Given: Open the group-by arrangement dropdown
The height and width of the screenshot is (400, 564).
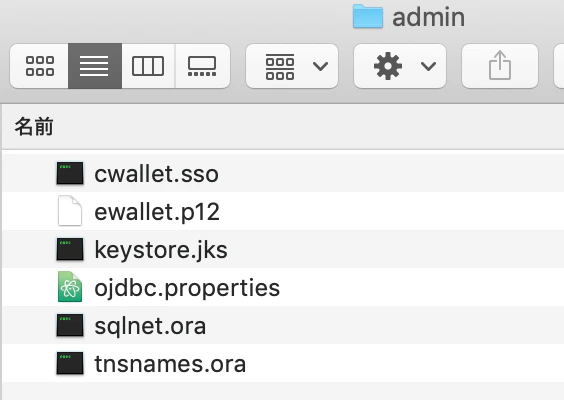Looking at the screenshot, I should pyautogui.click(x=292, y=66).
